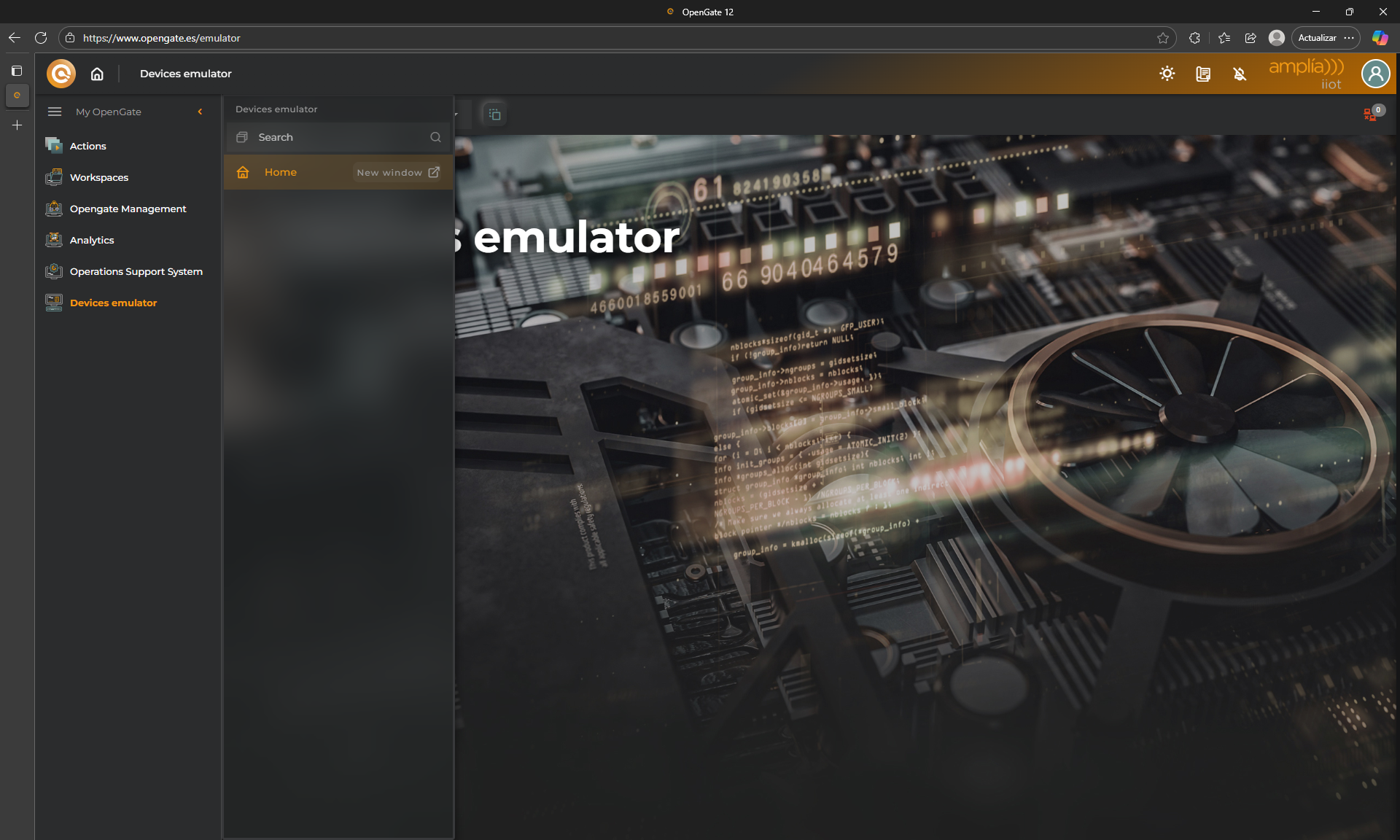This screenshot has width=1400, height=840.
Task: Toggle light theme sun icon
Action: [1167, 74]
